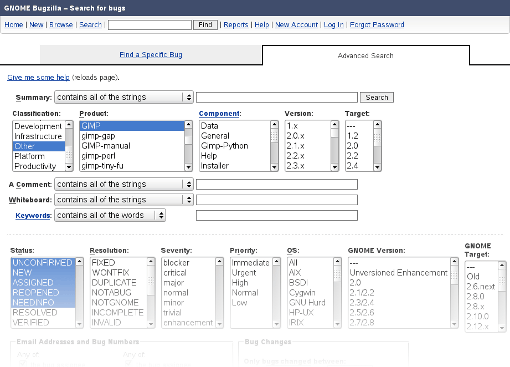Open the Summary match type dropdown
The width and height of the screenshot is (510, 367).
(124, 97)
